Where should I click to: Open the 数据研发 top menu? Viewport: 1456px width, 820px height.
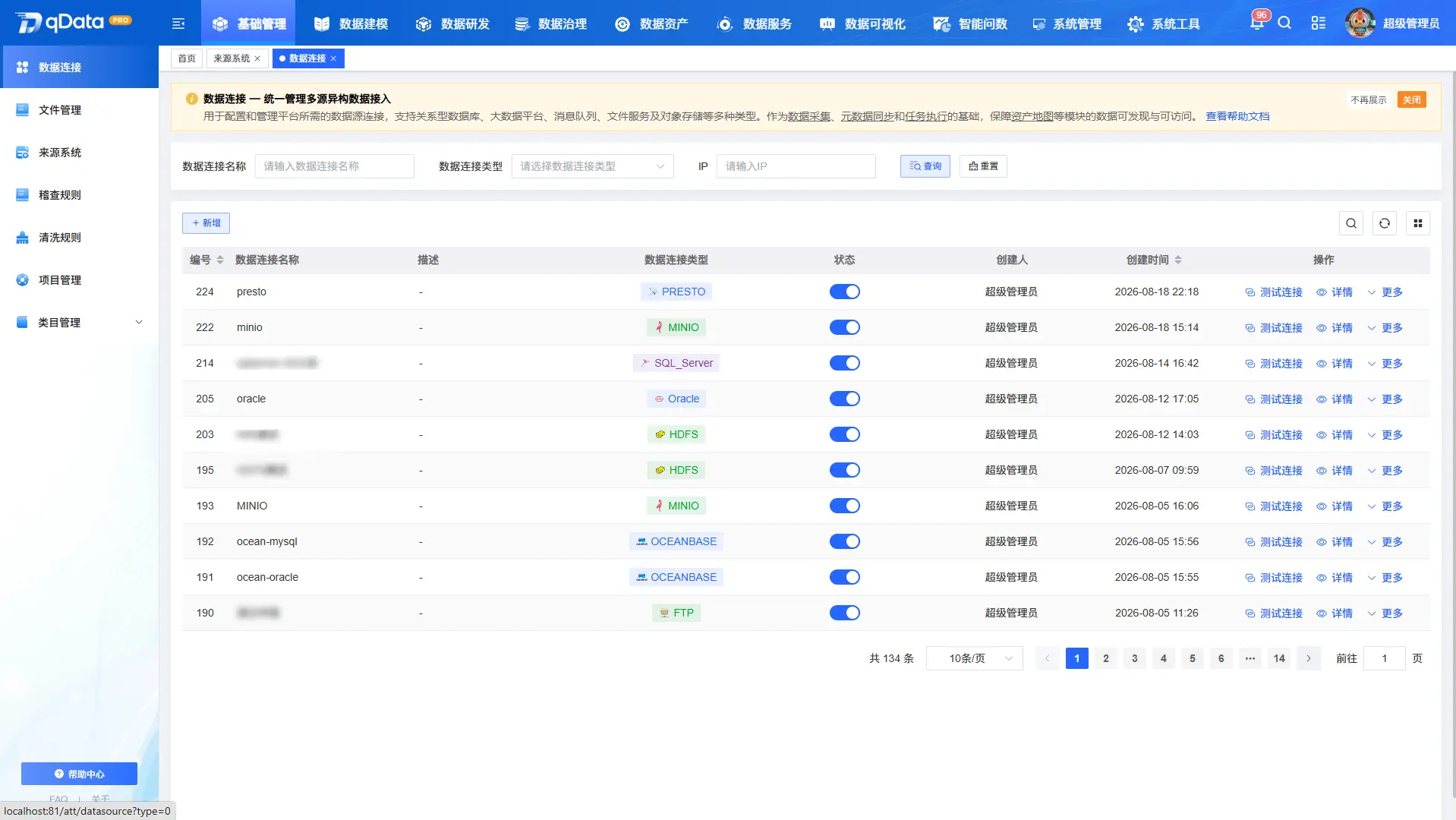click(452, 24)
